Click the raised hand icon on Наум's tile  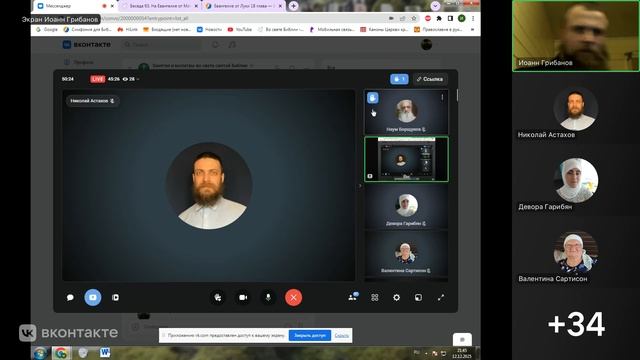[372, 98]
